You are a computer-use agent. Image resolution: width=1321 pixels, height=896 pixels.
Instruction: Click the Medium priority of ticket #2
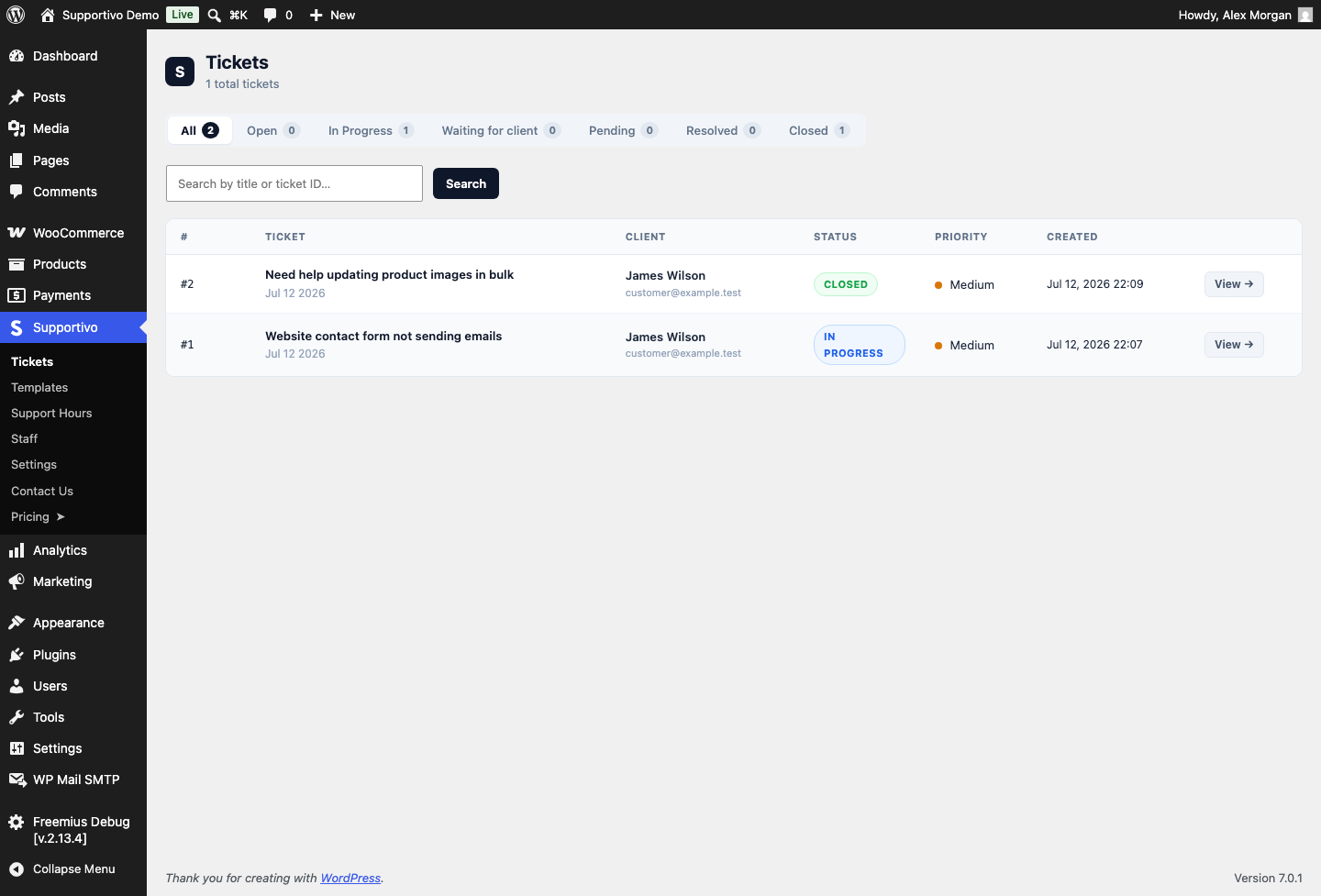[x=965, y=284]
